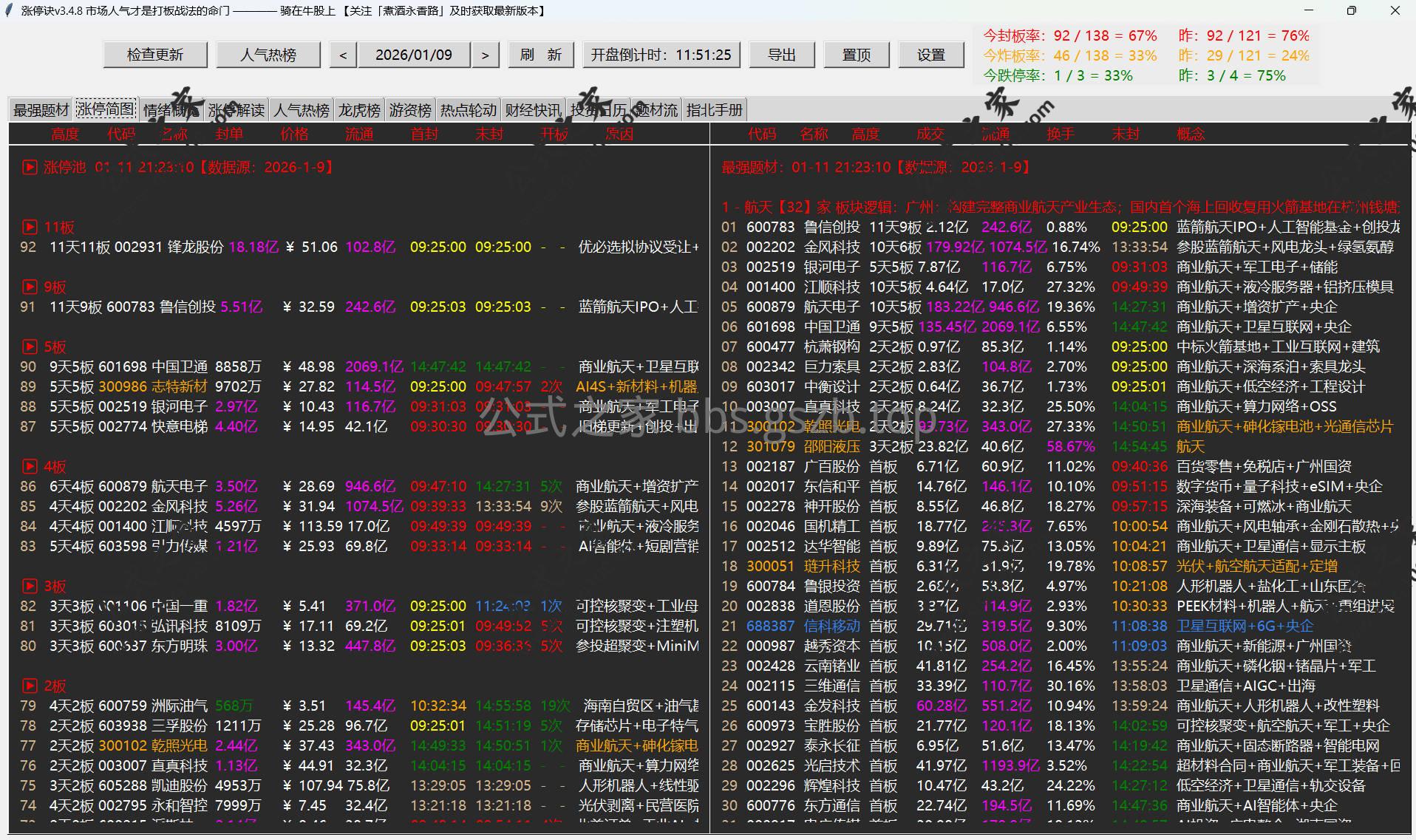Advance to the next date with >
The width and height of the screenshot is (1416, 840).
(485, 55)
